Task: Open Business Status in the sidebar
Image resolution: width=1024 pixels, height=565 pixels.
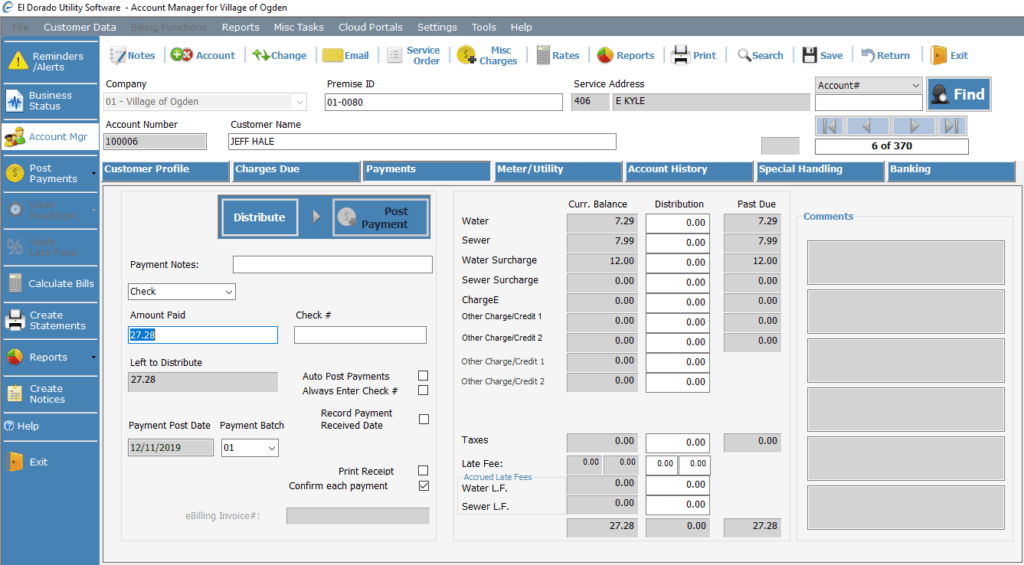Action: tap(50, 101)
